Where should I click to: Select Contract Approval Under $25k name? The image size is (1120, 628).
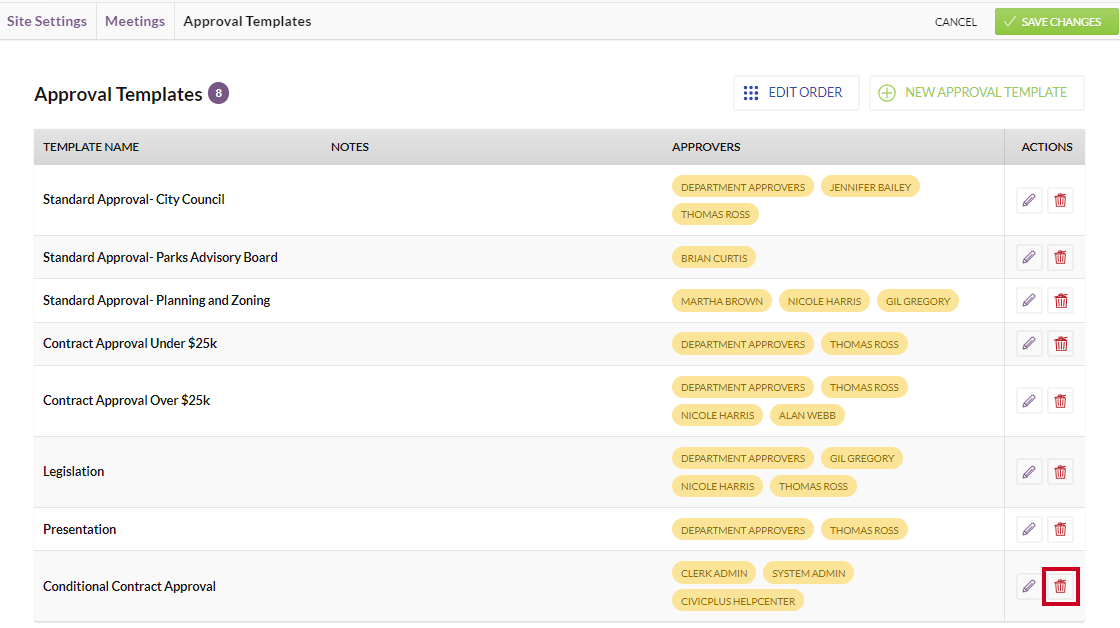[x=130, y=344]
